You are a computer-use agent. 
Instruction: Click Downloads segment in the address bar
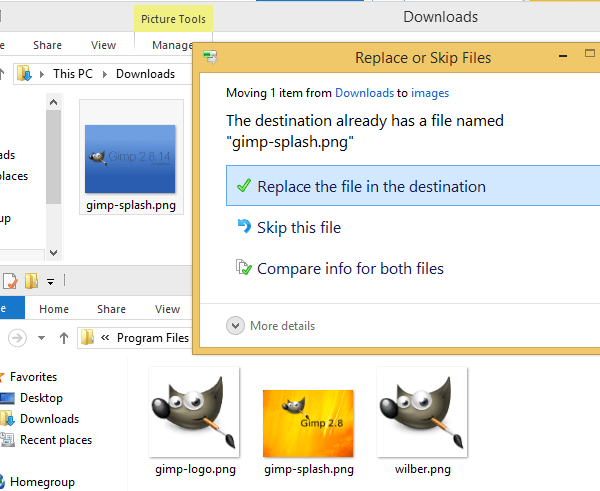145,73
